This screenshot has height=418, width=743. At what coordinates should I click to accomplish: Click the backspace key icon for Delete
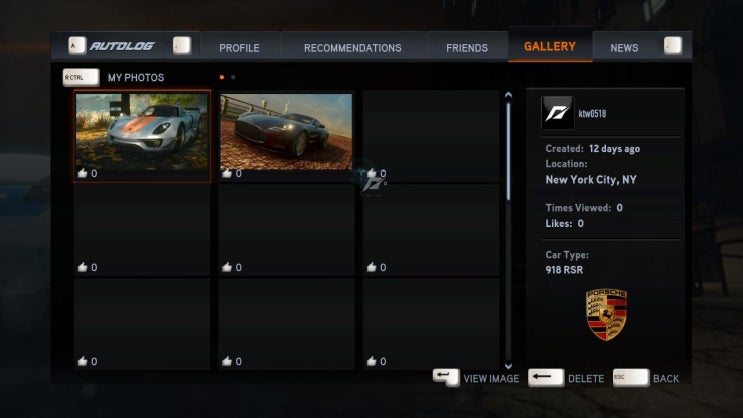coord(546,377)
